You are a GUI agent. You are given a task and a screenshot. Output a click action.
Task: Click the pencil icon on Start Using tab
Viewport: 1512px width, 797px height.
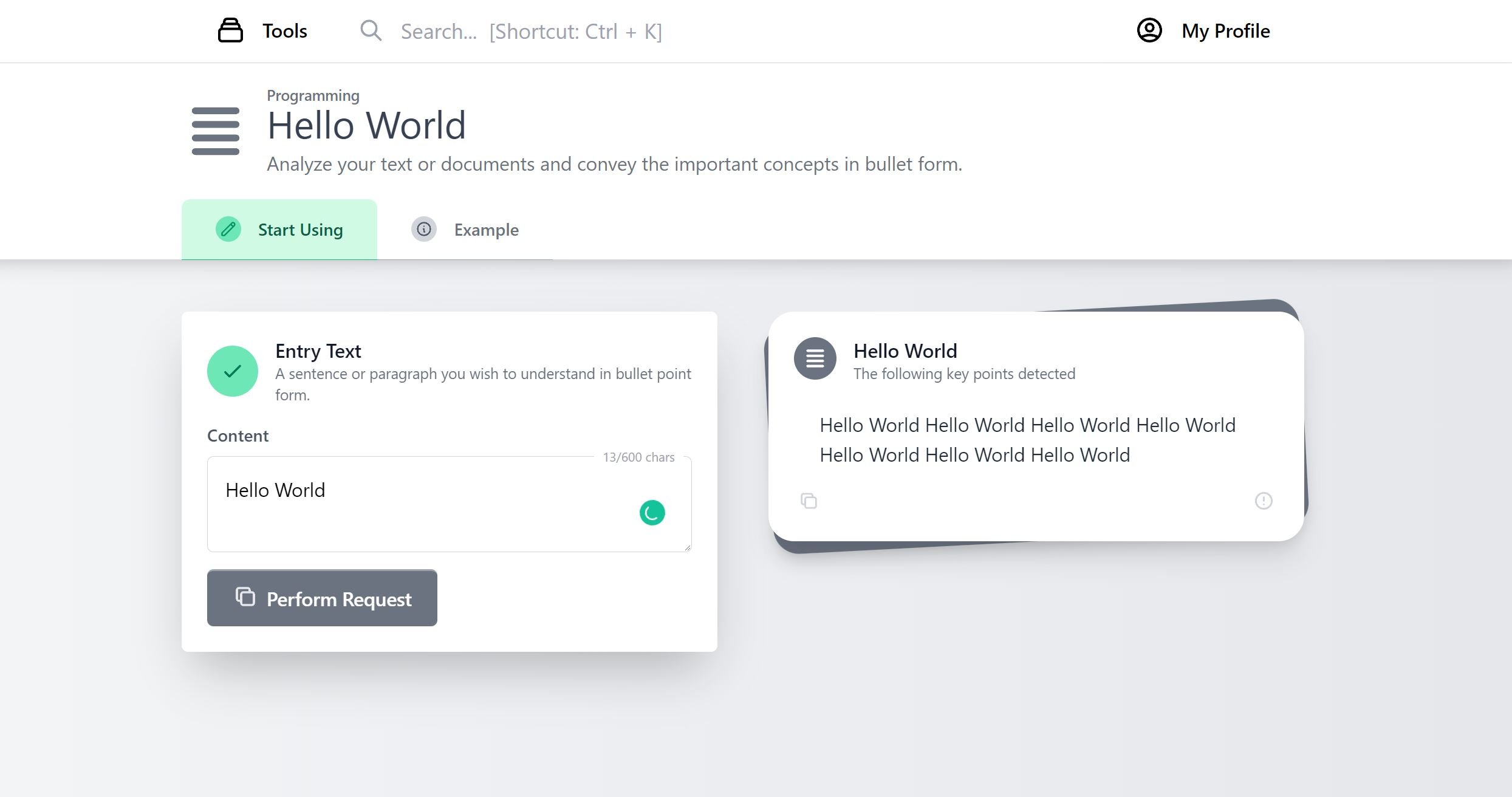(x=228, y=230)
